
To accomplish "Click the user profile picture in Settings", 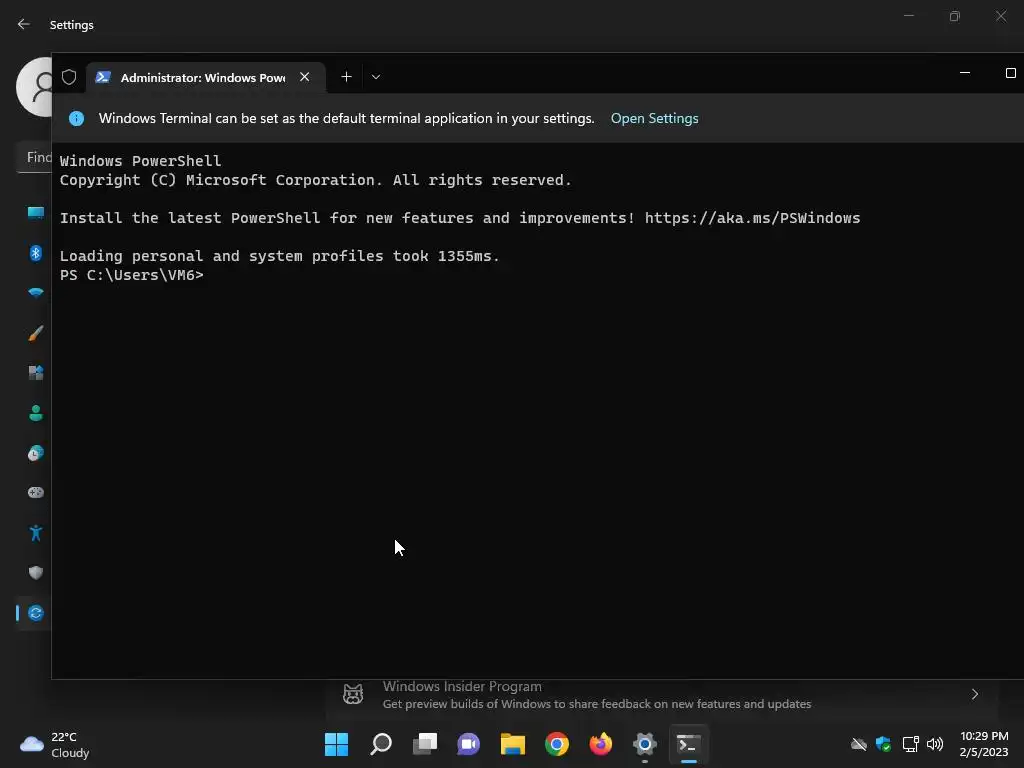I will tap(36, 87).
